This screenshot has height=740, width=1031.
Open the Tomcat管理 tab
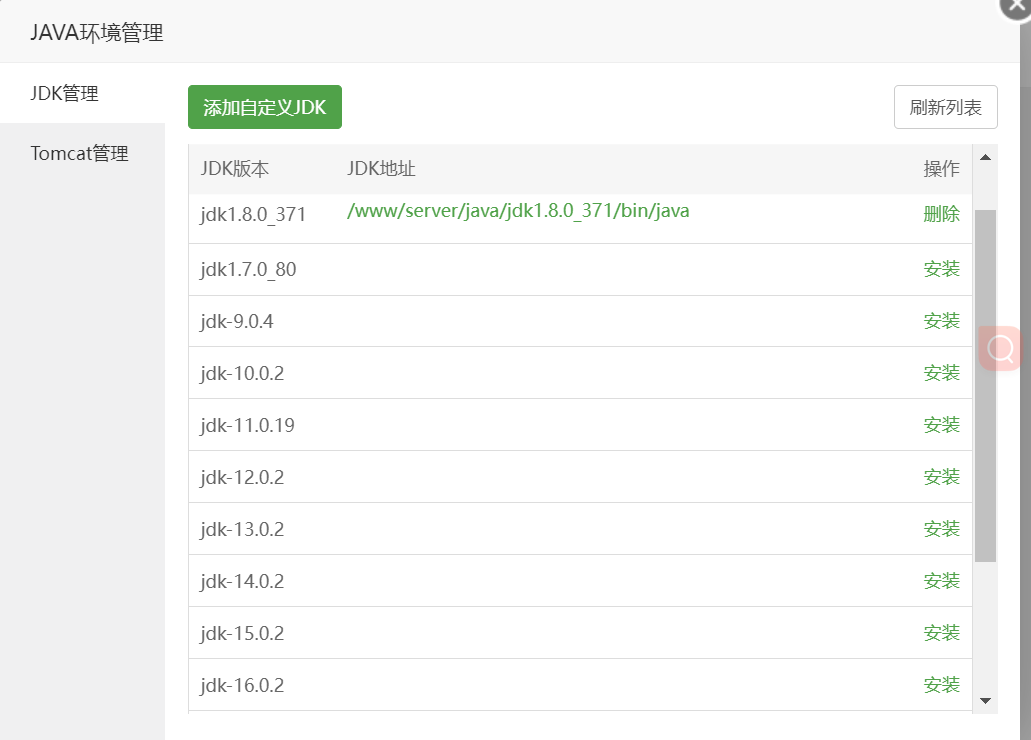80,154
